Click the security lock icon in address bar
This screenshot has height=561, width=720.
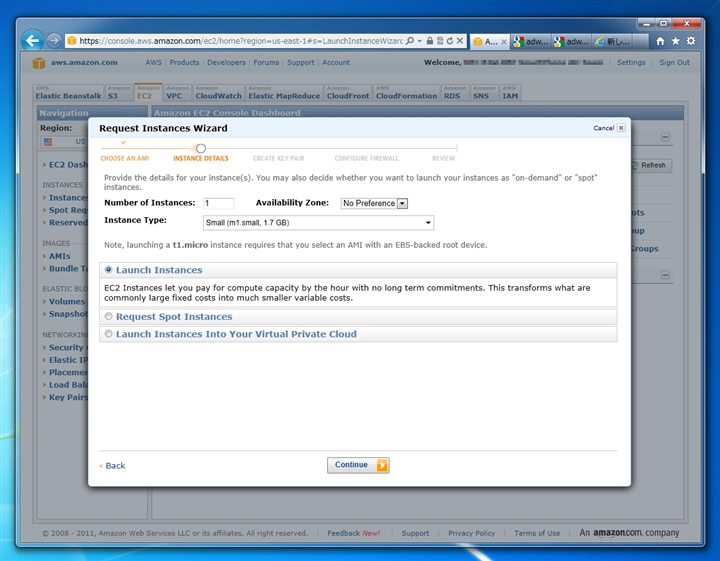[x=430, y=41]
